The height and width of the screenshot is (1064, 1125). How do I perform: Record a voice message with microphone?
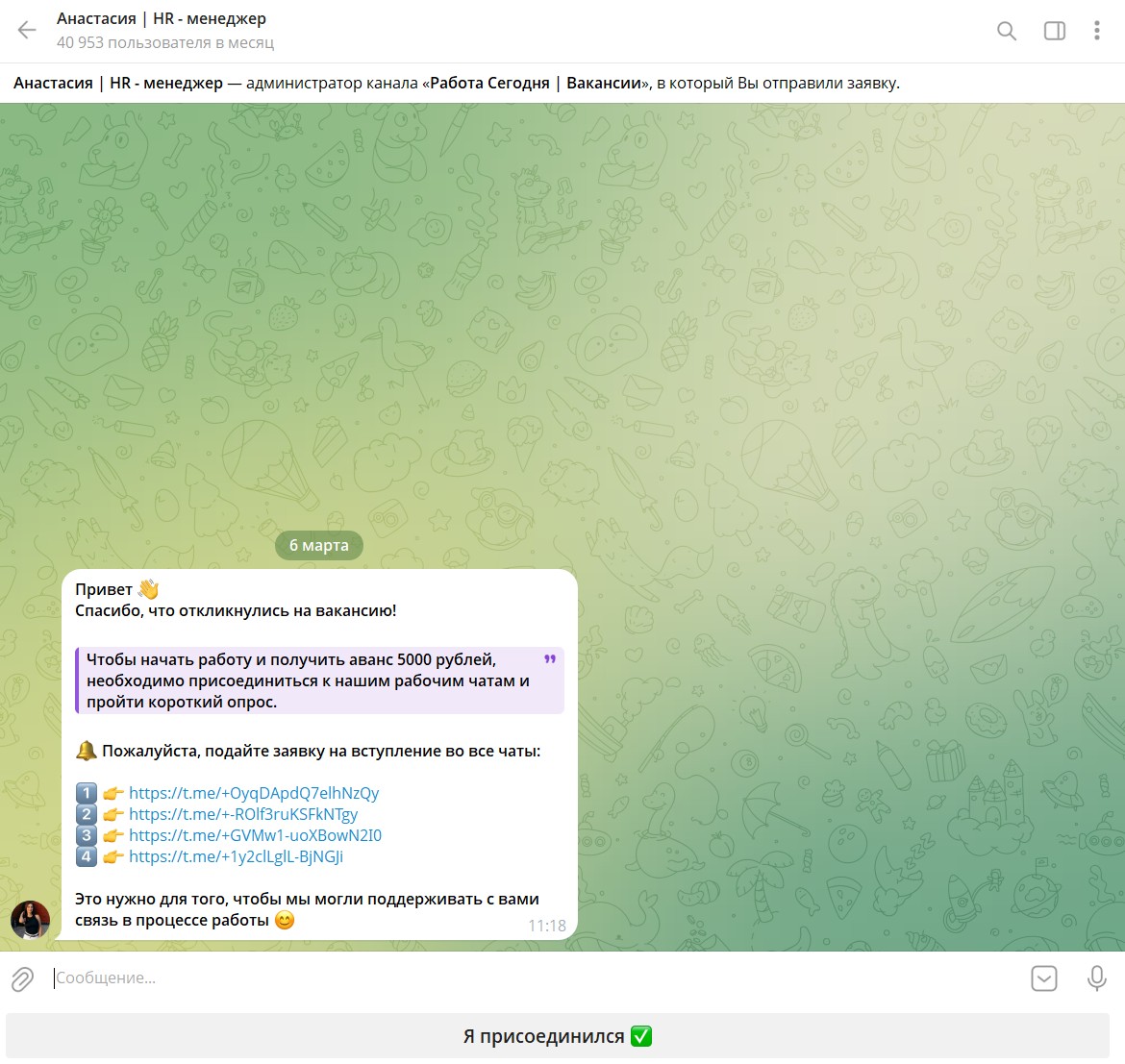tap(1096, 977)
